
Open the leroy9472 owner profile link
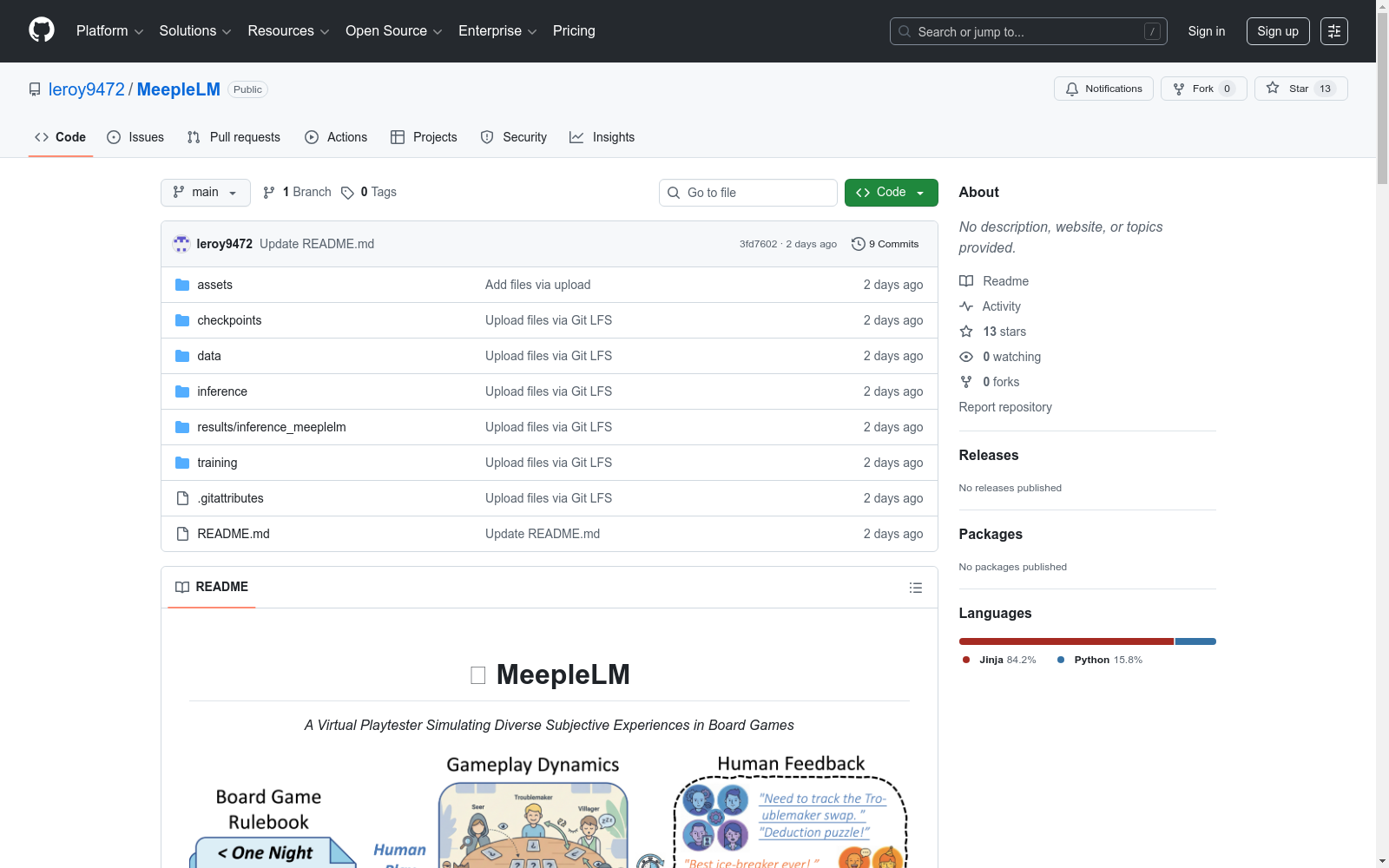click(87, 89)
